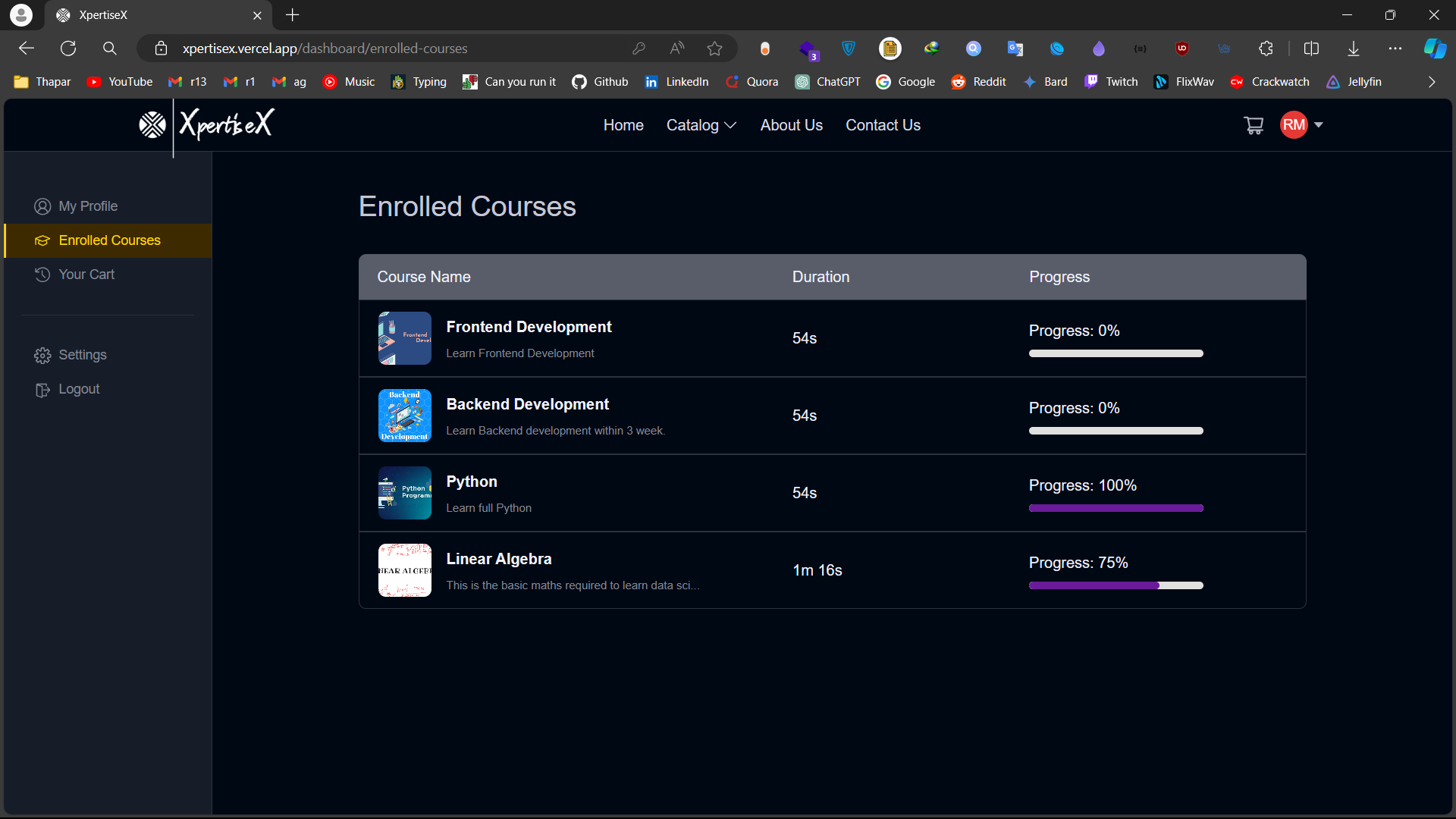Open Your Cart in sidebar
The height and width of the screenshot is (819, 1456).
tap(86, 275)
